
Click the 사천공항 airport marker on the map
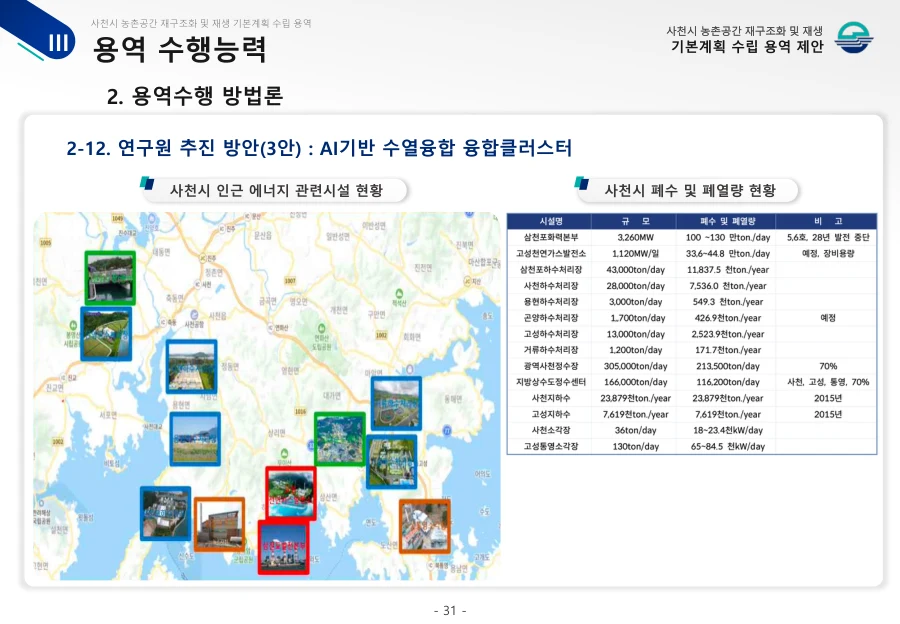coord(194,315)
